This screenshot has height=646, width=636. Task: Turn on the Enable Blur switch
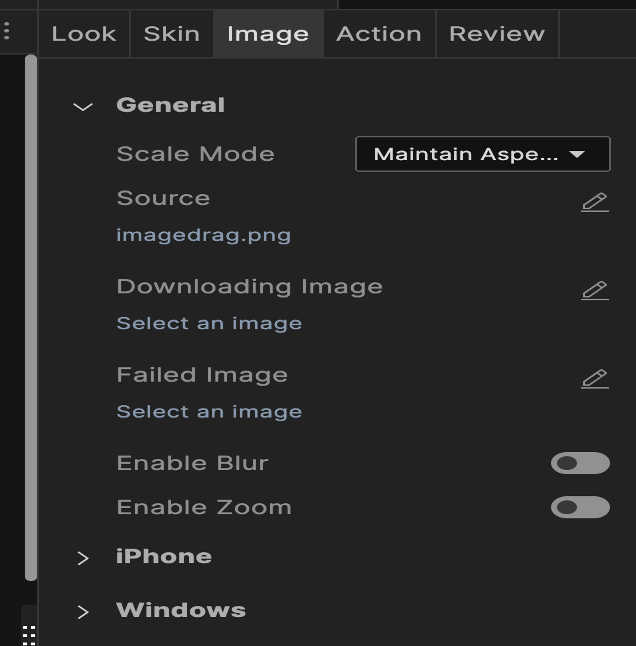(x=580, y=463)
